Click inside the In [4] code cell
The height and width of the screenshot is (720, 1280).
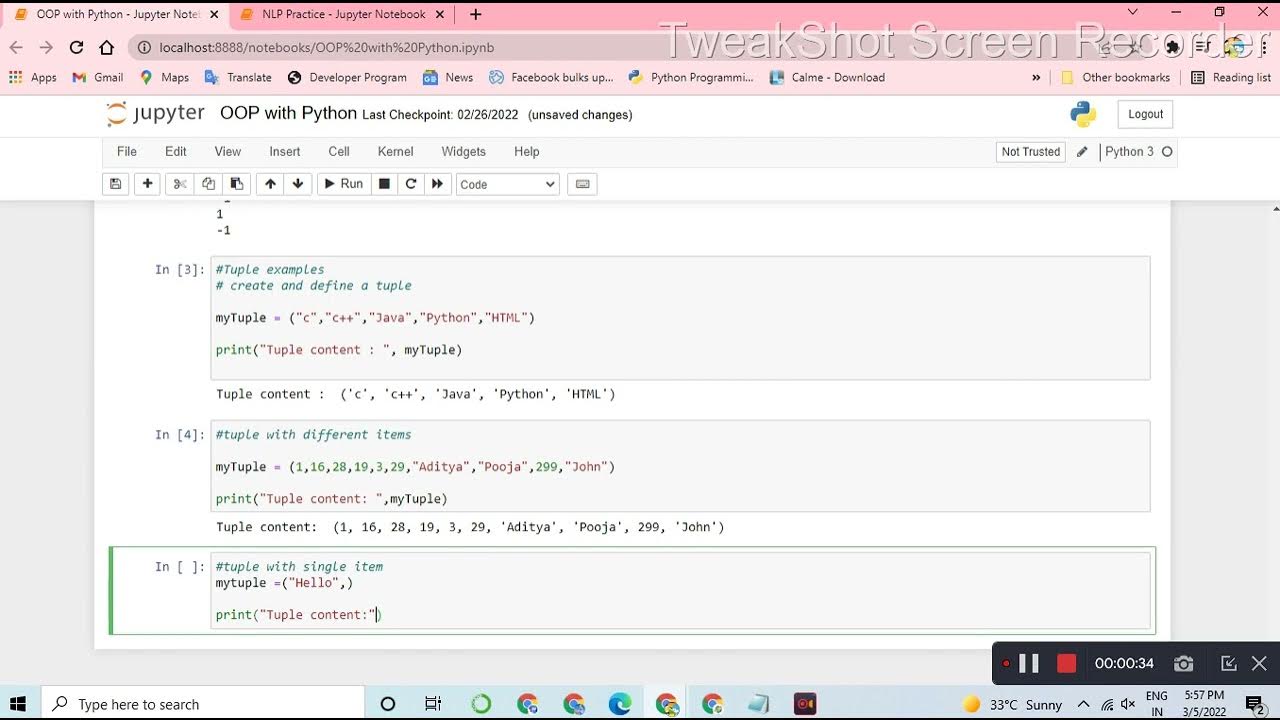[x=680, y=466]
